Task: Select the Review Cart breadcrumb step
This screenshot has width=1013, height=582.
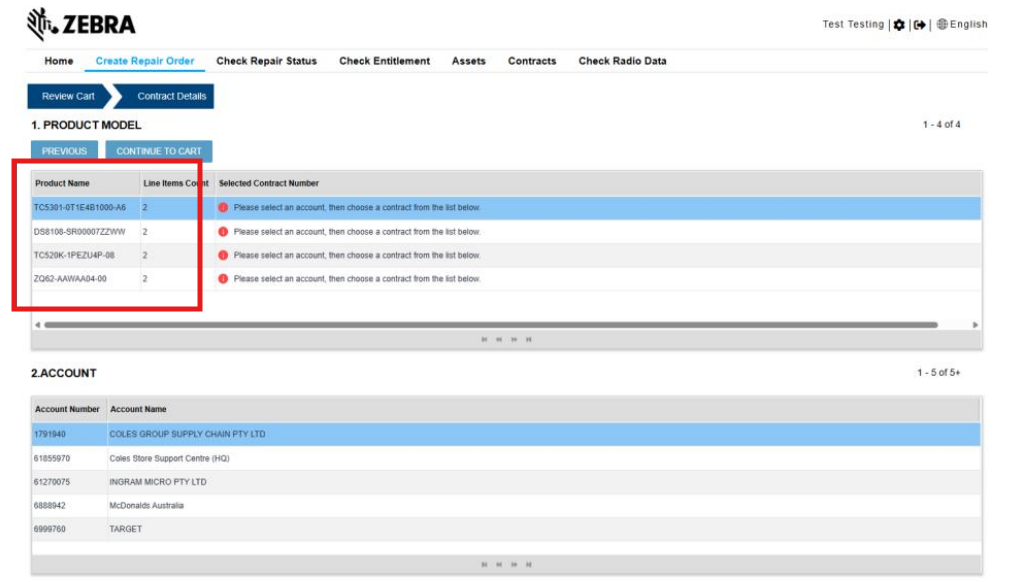Action: (x=68, y=96)
